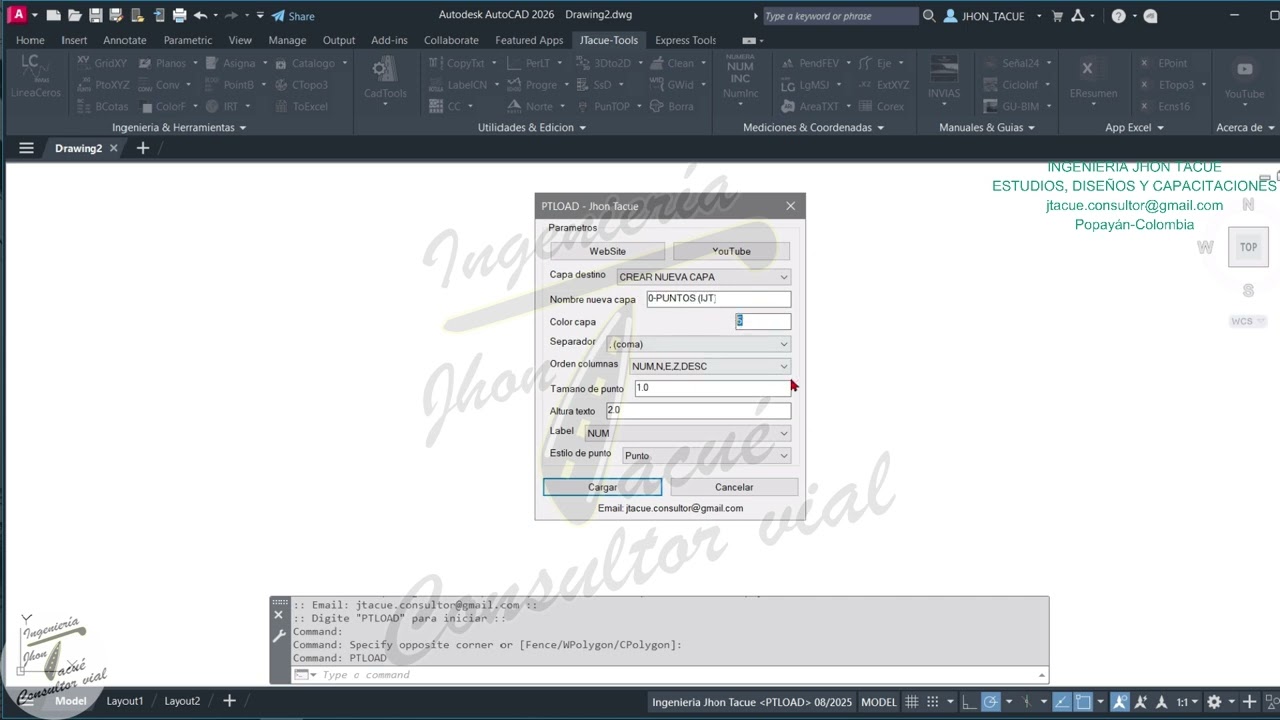The image size is (1280, 720).
Task: Open the Capa destino dropdown
Action: pyautogui.click(x=704, y=277)
